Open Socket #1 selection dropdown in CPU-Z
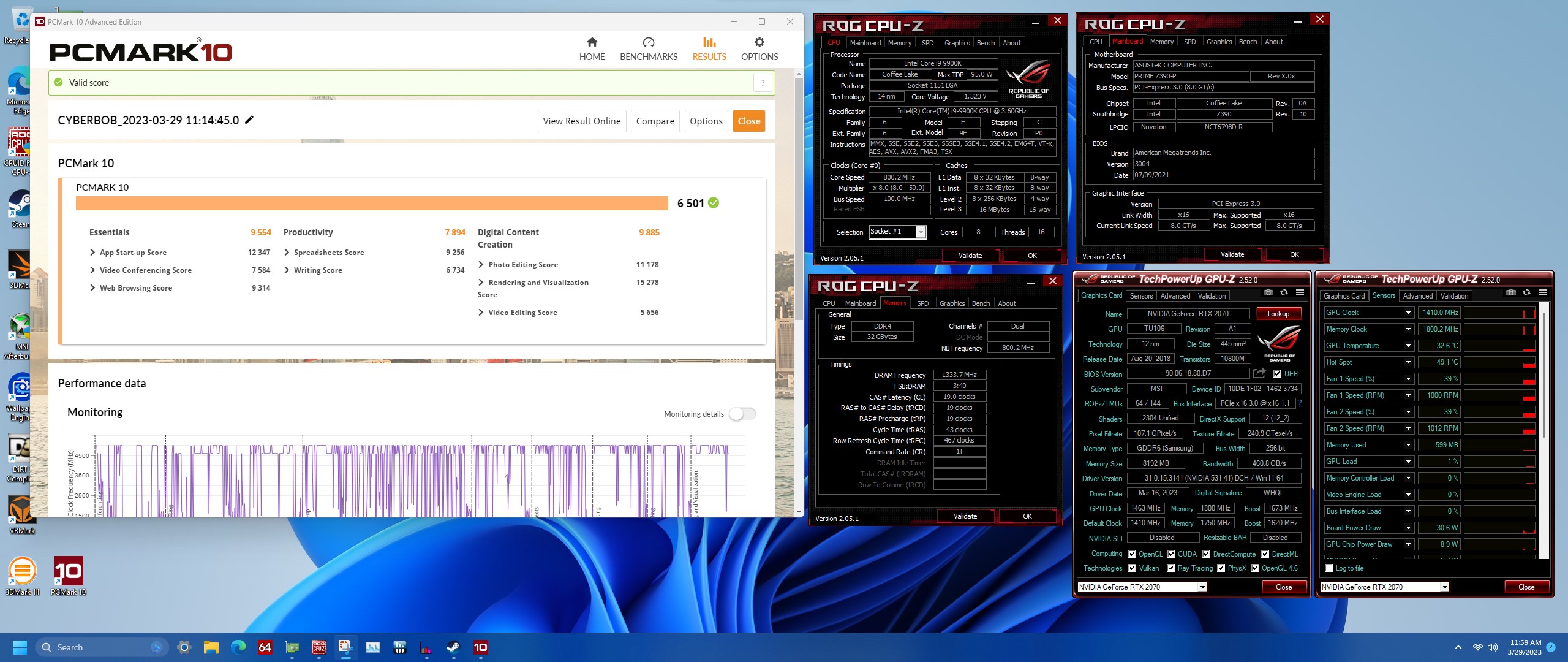1568x662 pixels. click(920, 232)
